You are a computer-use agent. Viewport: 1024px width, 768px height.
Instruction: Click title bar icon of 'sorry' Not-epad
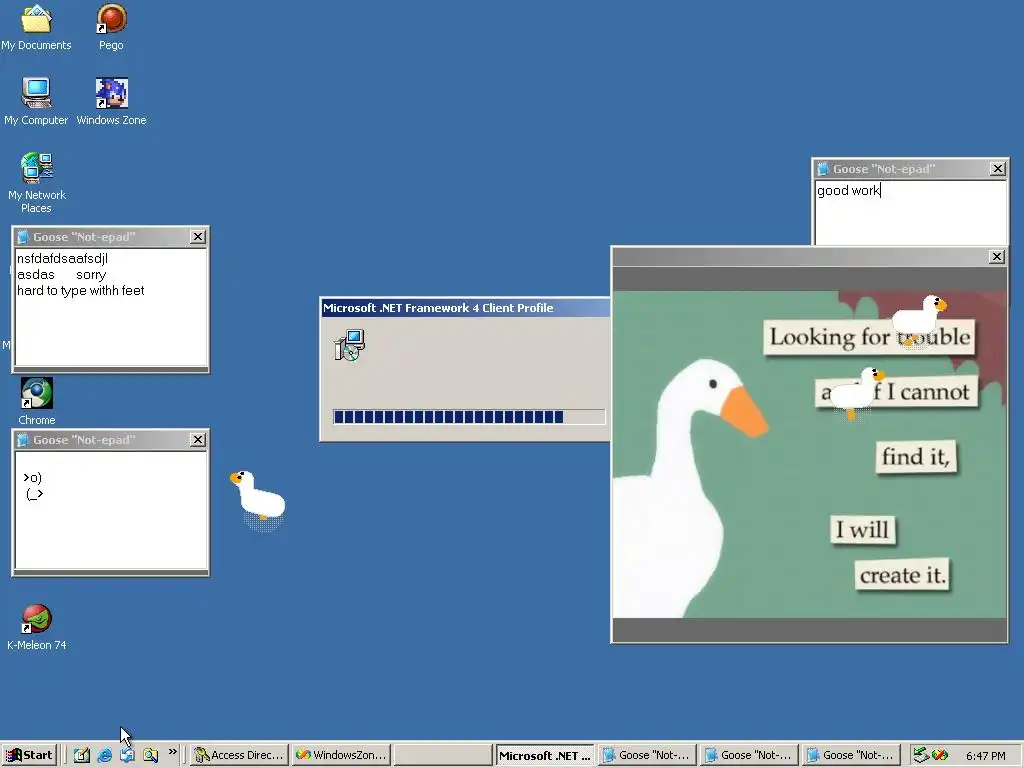pos(23,236)
